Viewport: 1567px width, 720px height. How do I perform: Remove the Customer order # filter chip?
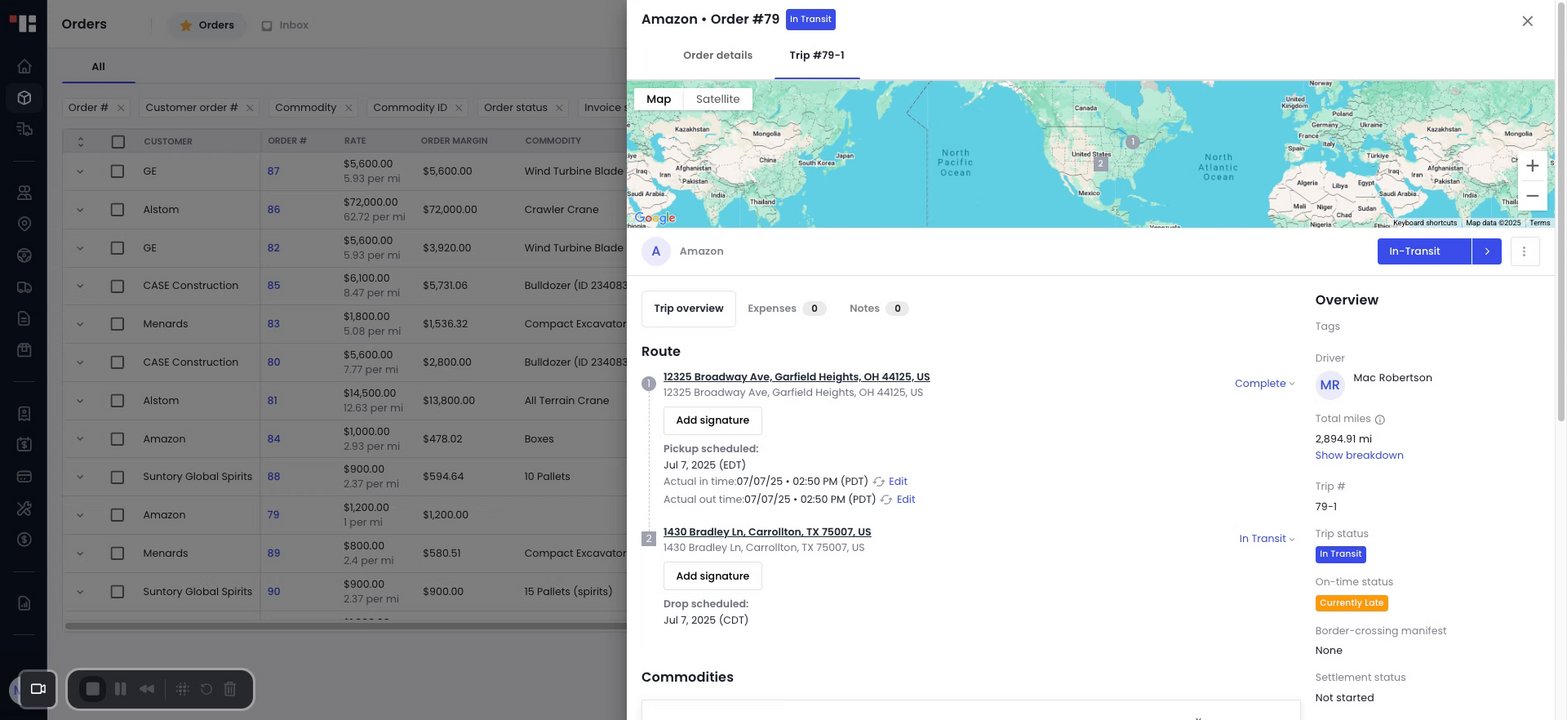(x=250, y=108)
